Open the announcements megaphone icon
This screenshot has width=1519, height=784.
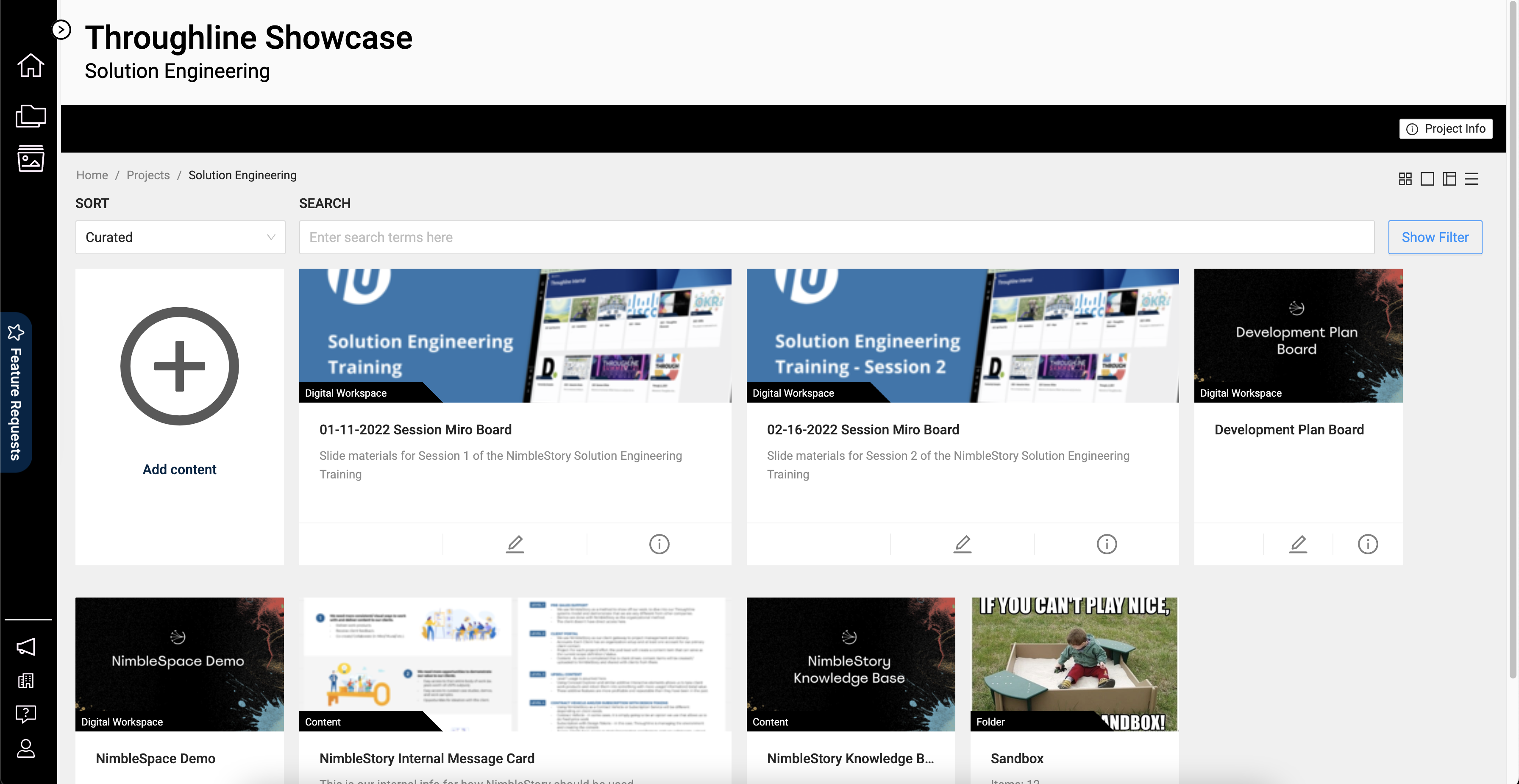(26, 647)
